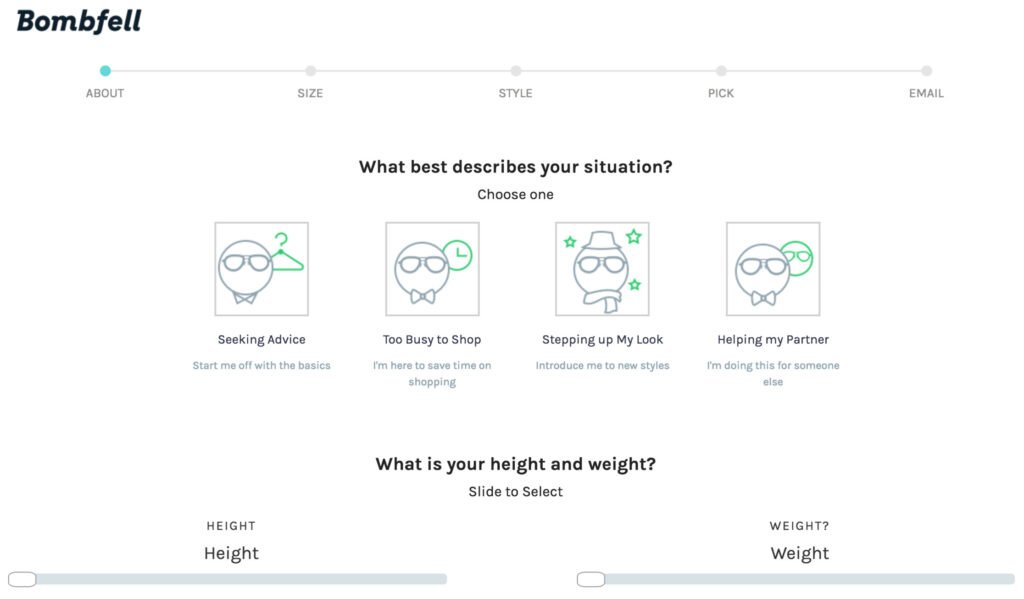
Task: Go to the STYLE step label
Action: [x=515, y=93]
